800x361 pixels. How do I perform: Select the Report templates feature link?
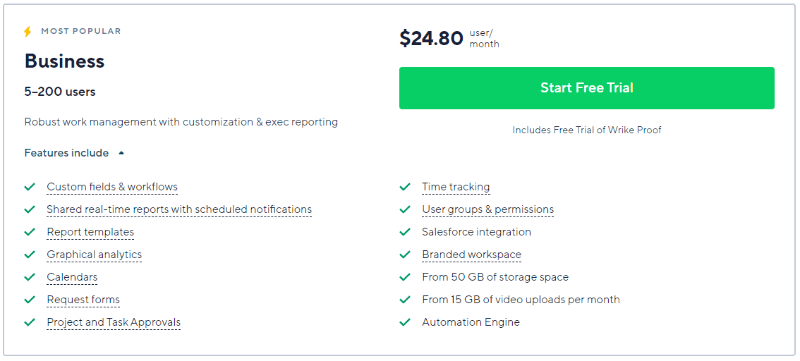click(90, 232)
